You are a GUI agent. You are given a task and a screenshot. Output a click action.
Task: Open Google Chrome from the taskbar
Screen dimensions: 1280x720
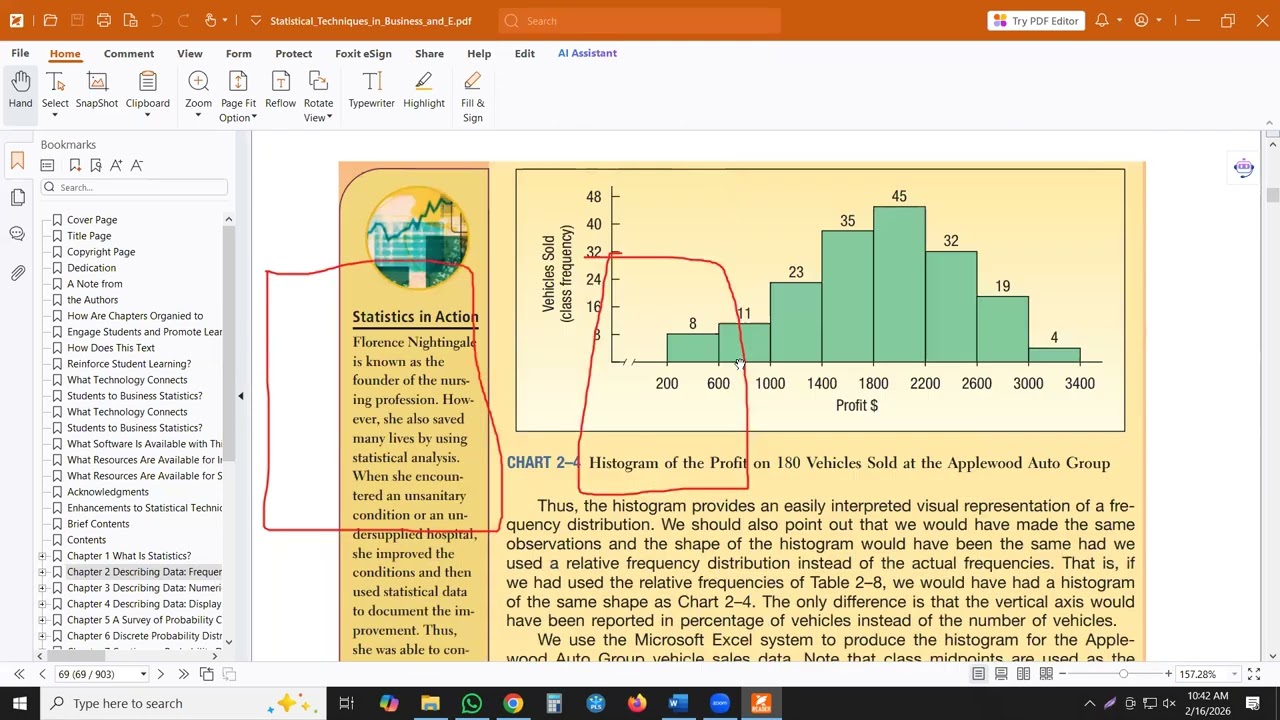512,703
